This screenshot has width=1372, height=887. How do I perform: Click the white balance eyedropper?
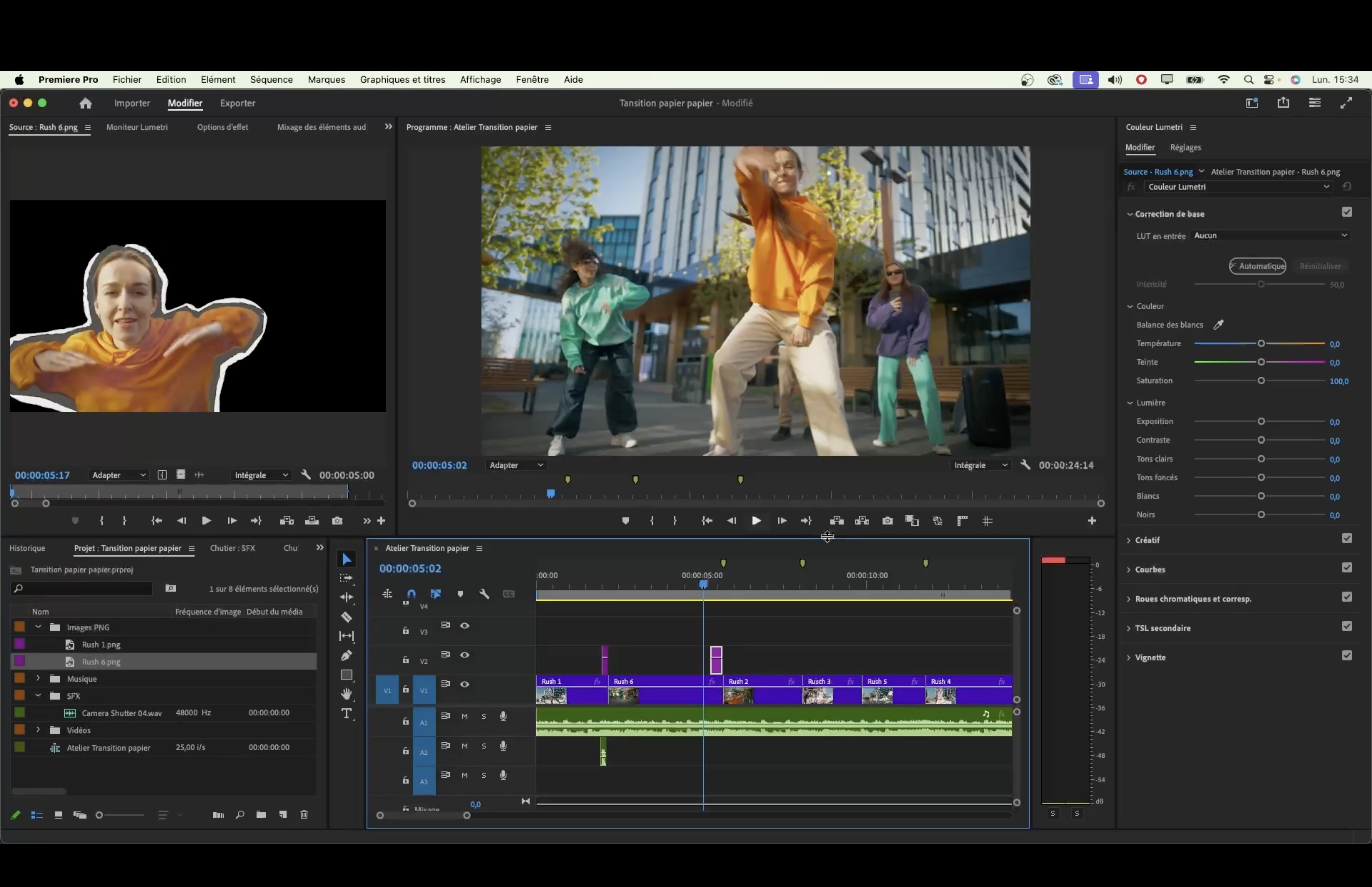click(x=1218, y=325)
